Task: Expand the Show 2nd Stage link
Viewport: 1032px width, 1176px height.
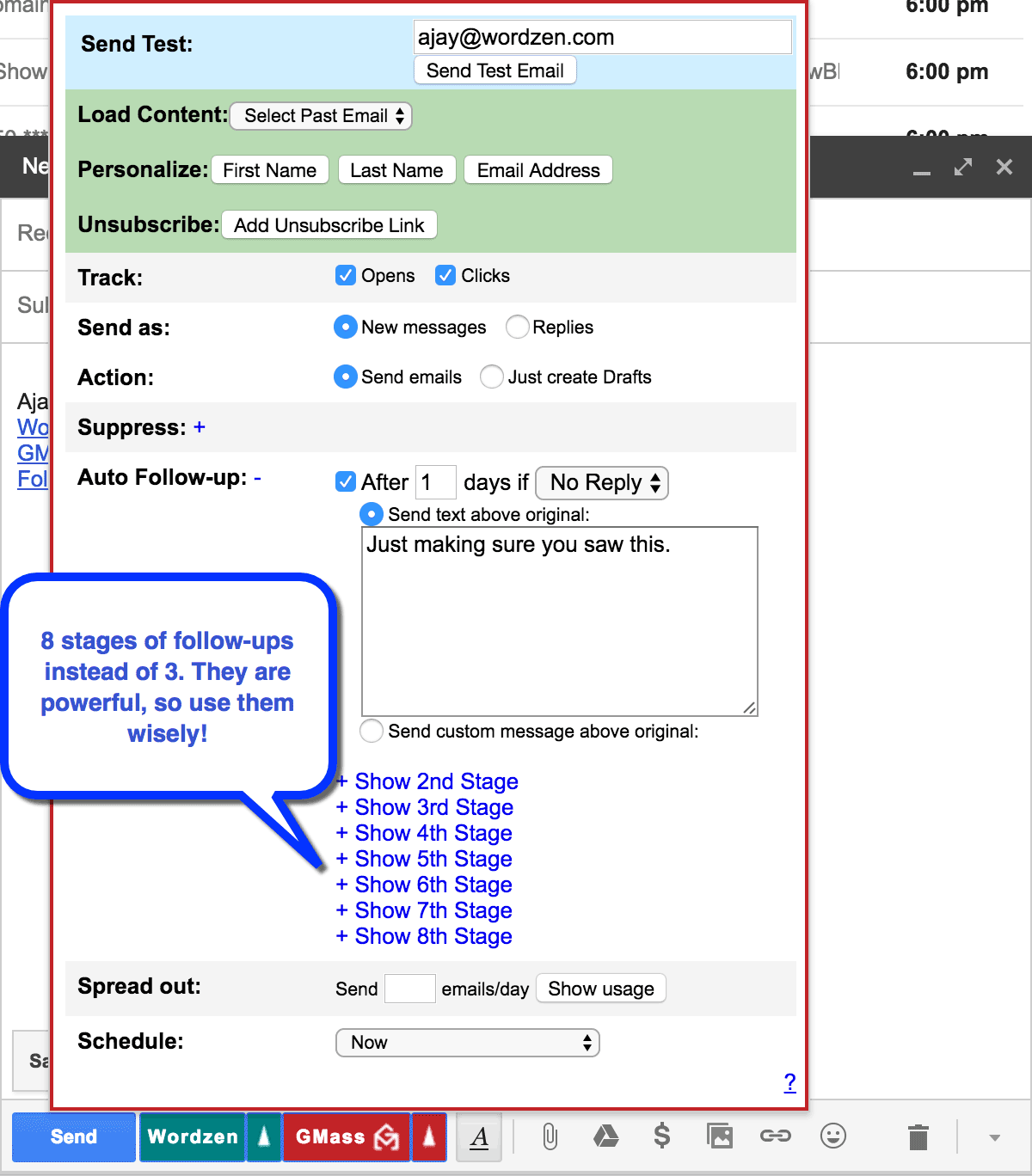Action: pos(436,781)
